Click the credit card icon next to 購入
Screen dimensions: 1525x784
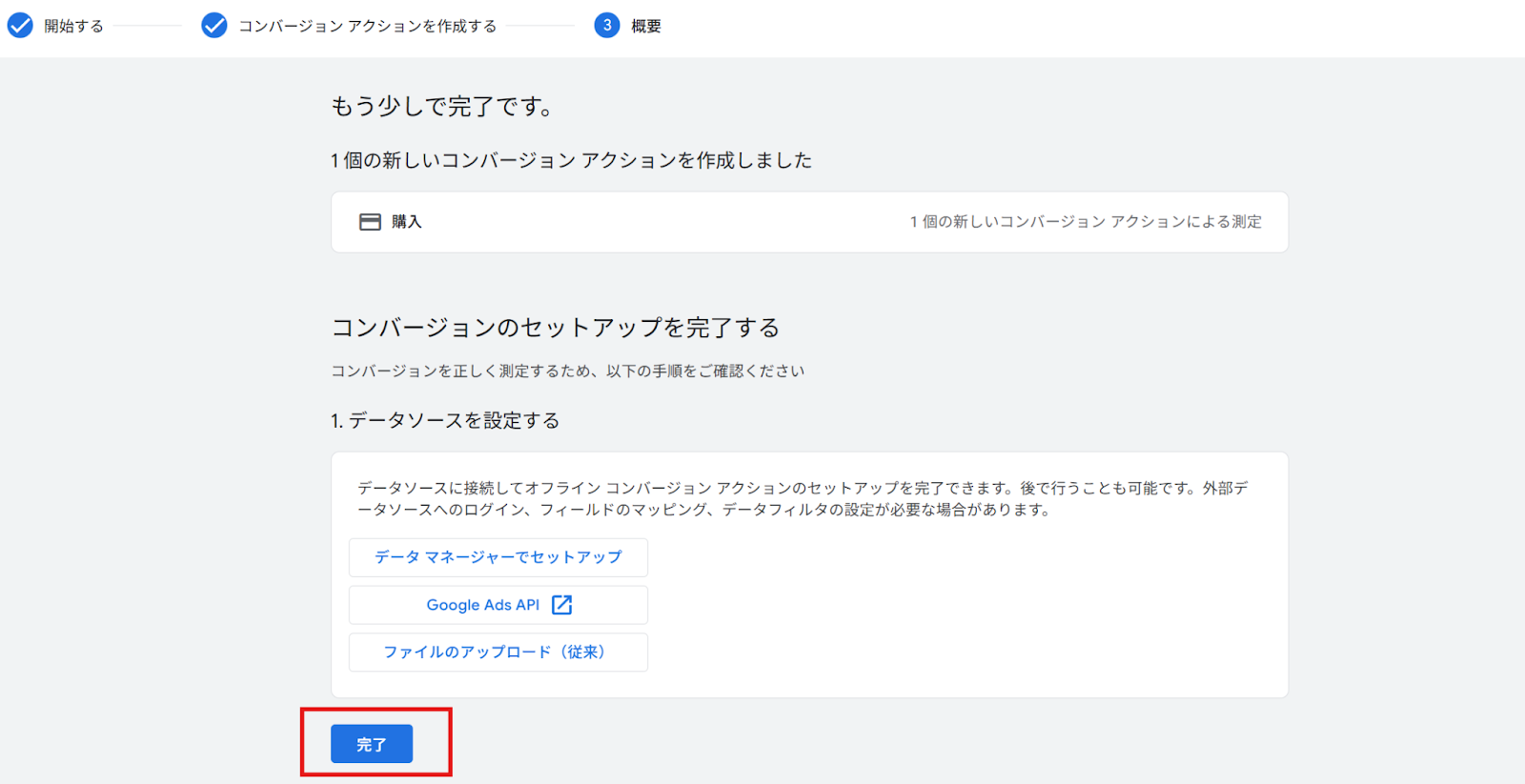click(370, 222)
